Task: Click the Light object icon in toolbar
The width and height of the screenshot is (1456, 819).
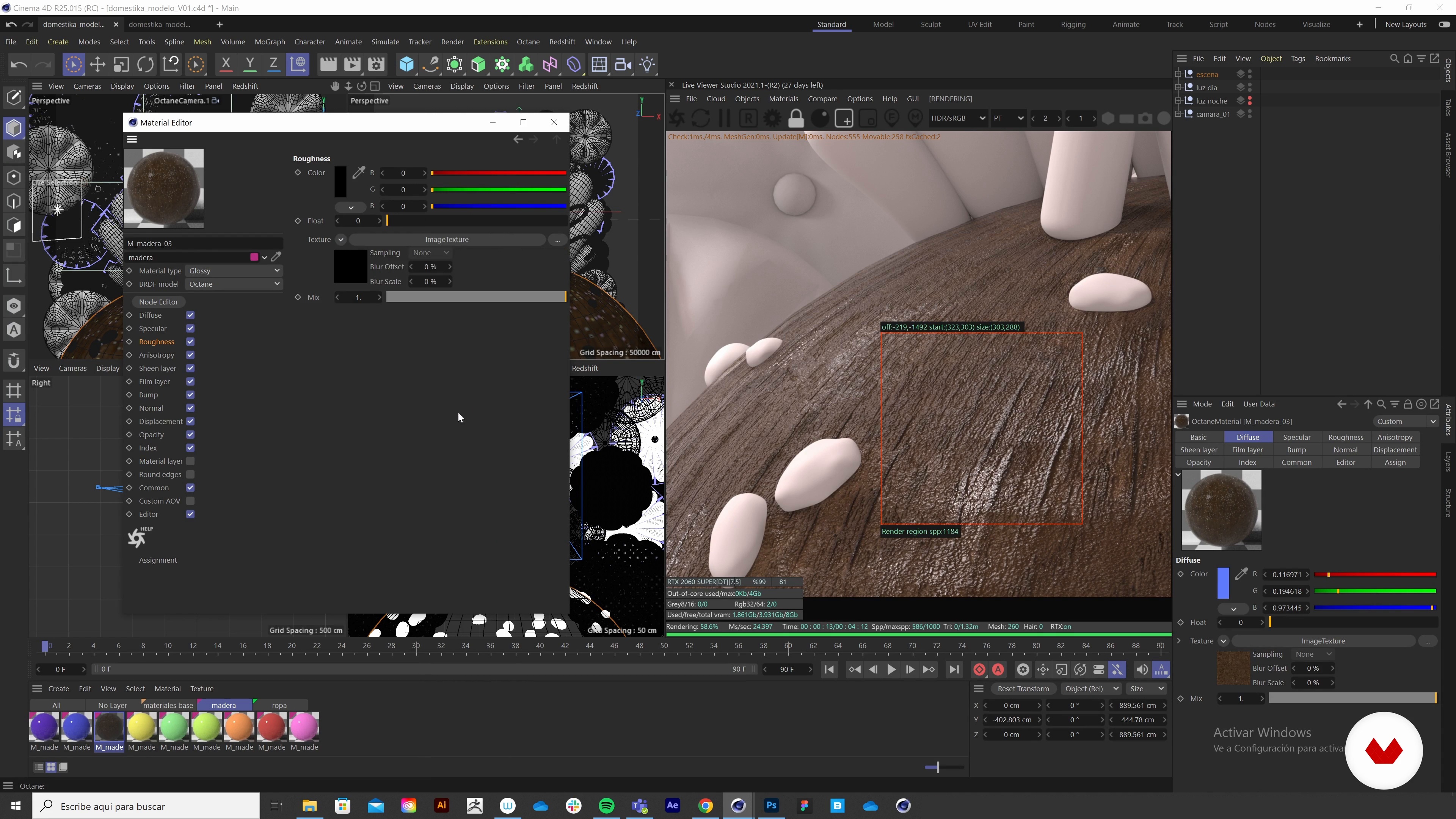Action: 647,64
